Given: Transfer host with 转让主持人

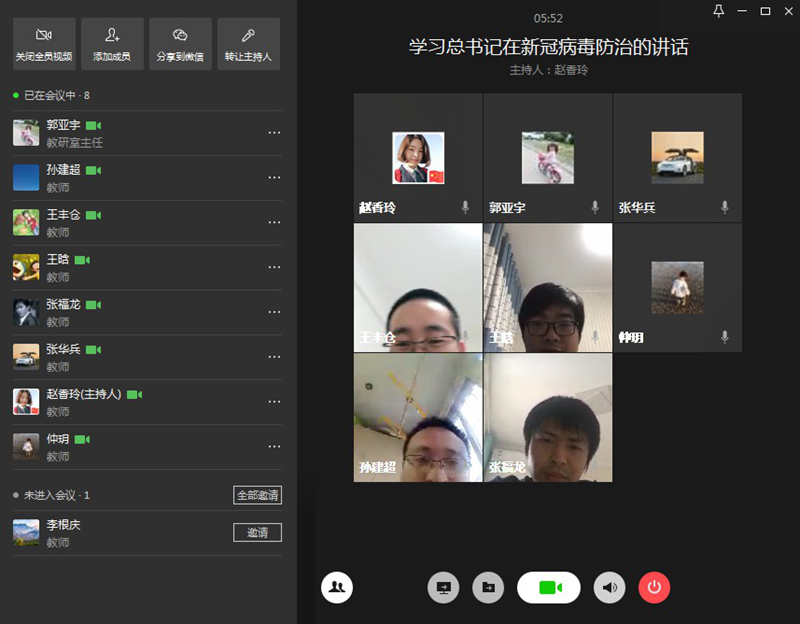Looking at the screenshot, I should [x=248, y=43].
